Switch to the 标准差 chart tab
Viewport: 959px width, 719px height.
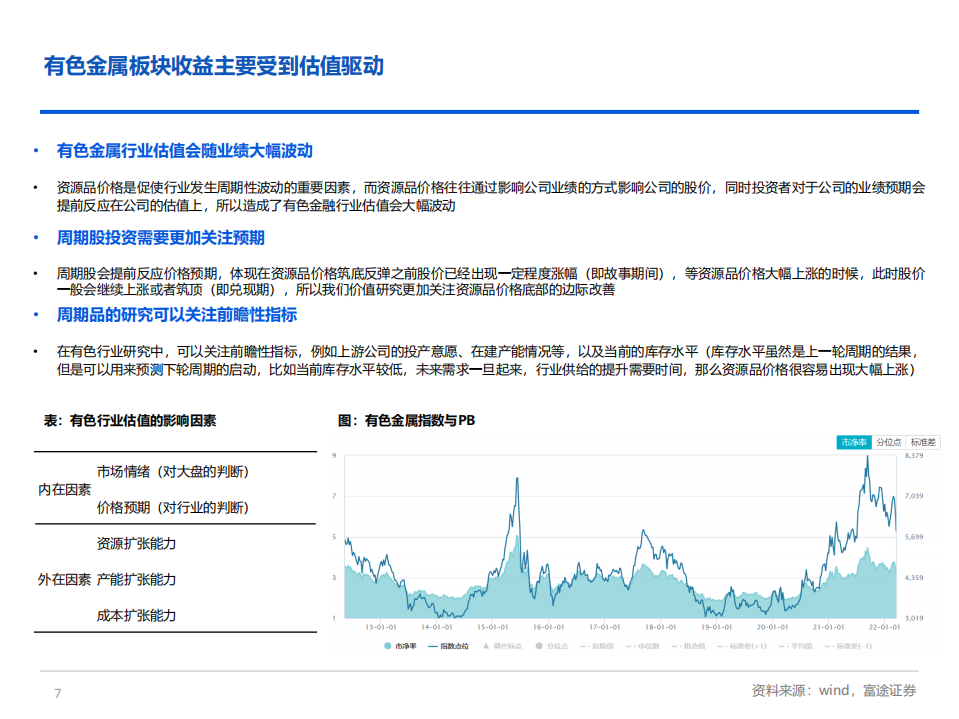923,441
